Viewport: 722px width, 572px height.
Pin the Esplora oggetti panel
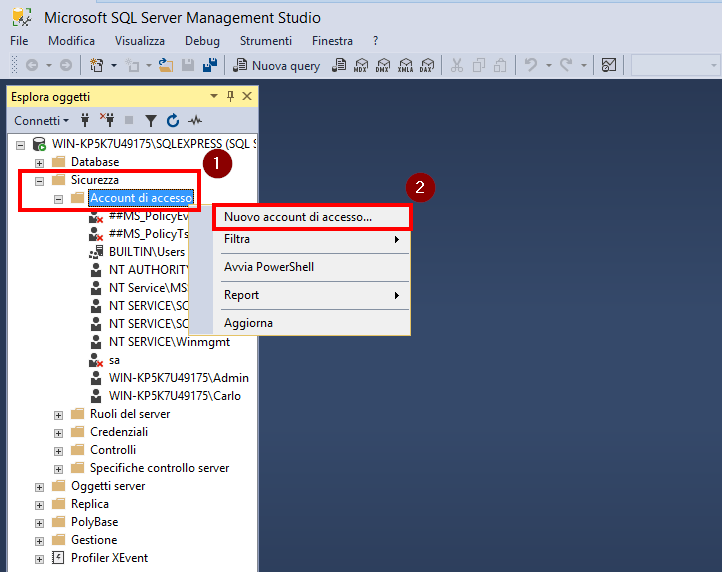[230, 96]
